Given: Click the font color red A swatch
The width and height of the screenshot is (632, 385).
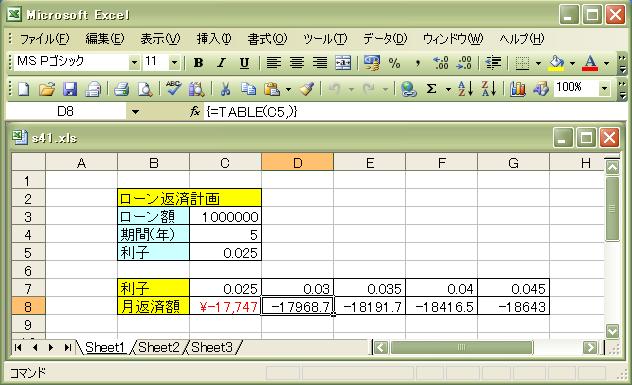Looking at the screenshot, I should coord(590,63).
